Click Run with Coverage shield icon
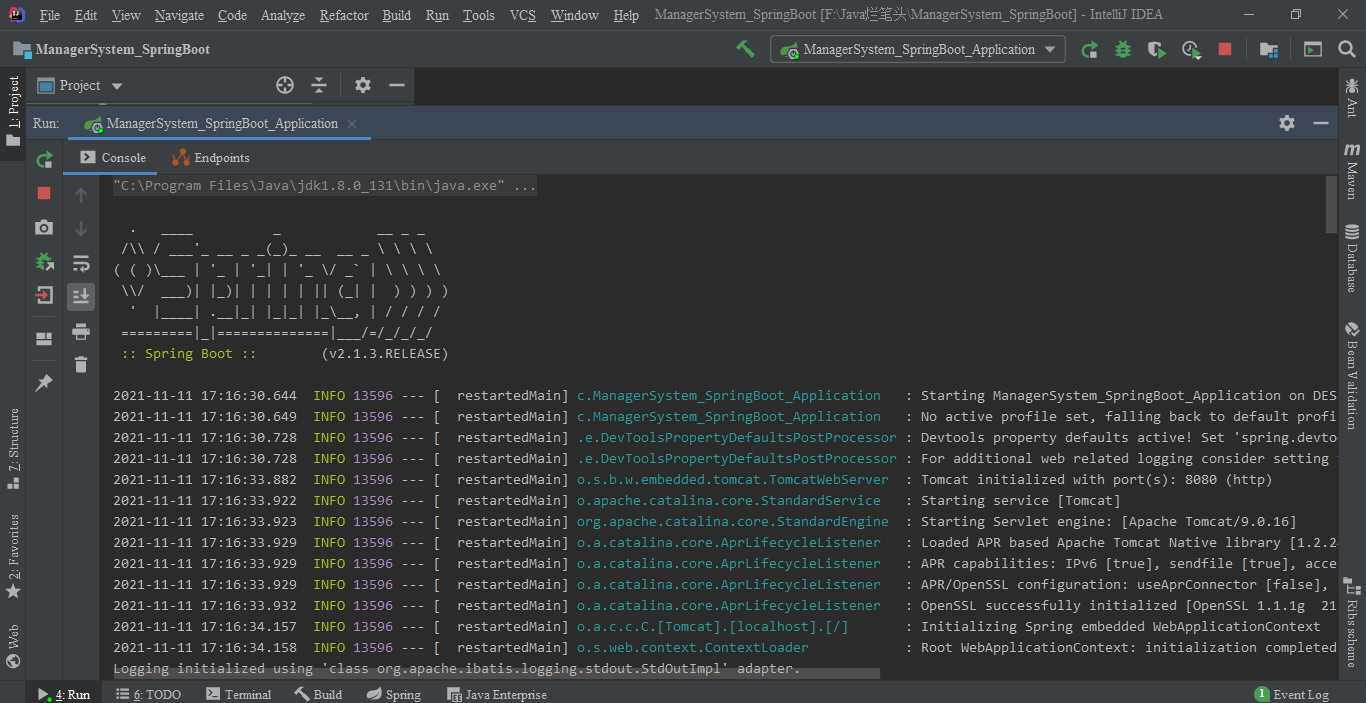 1156,49
